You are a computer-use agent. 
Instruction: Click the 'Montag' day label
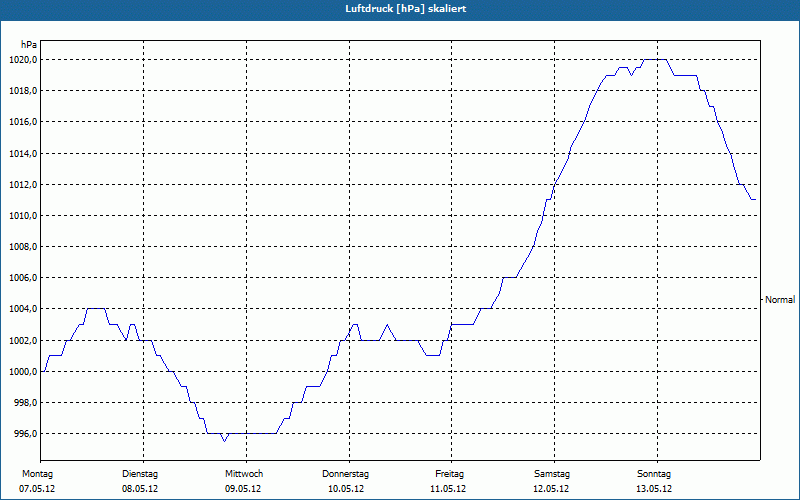pyautogui.click(x=37, y=474)
